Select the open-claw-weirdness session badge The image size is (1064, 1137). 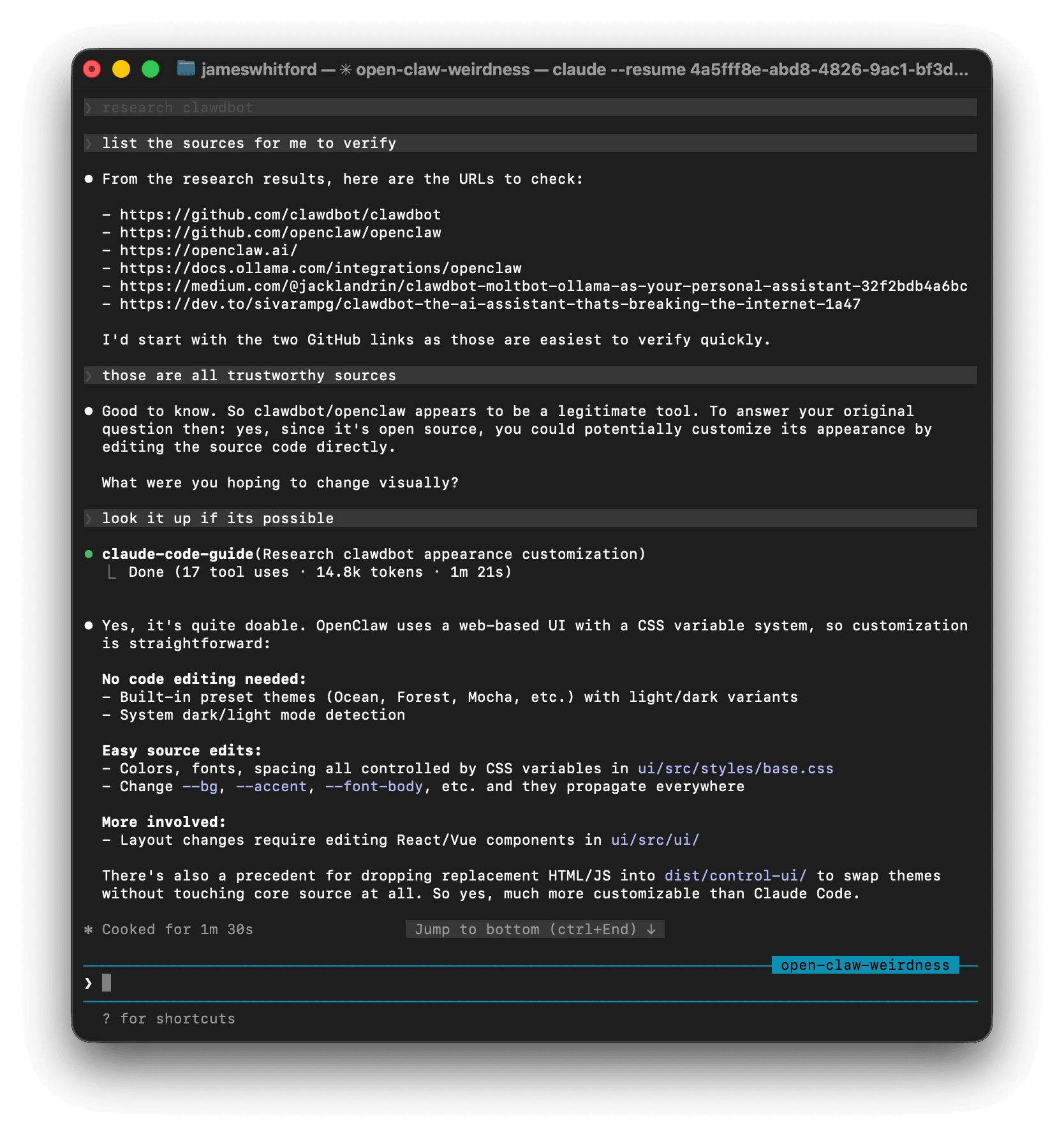pos(864,965)
